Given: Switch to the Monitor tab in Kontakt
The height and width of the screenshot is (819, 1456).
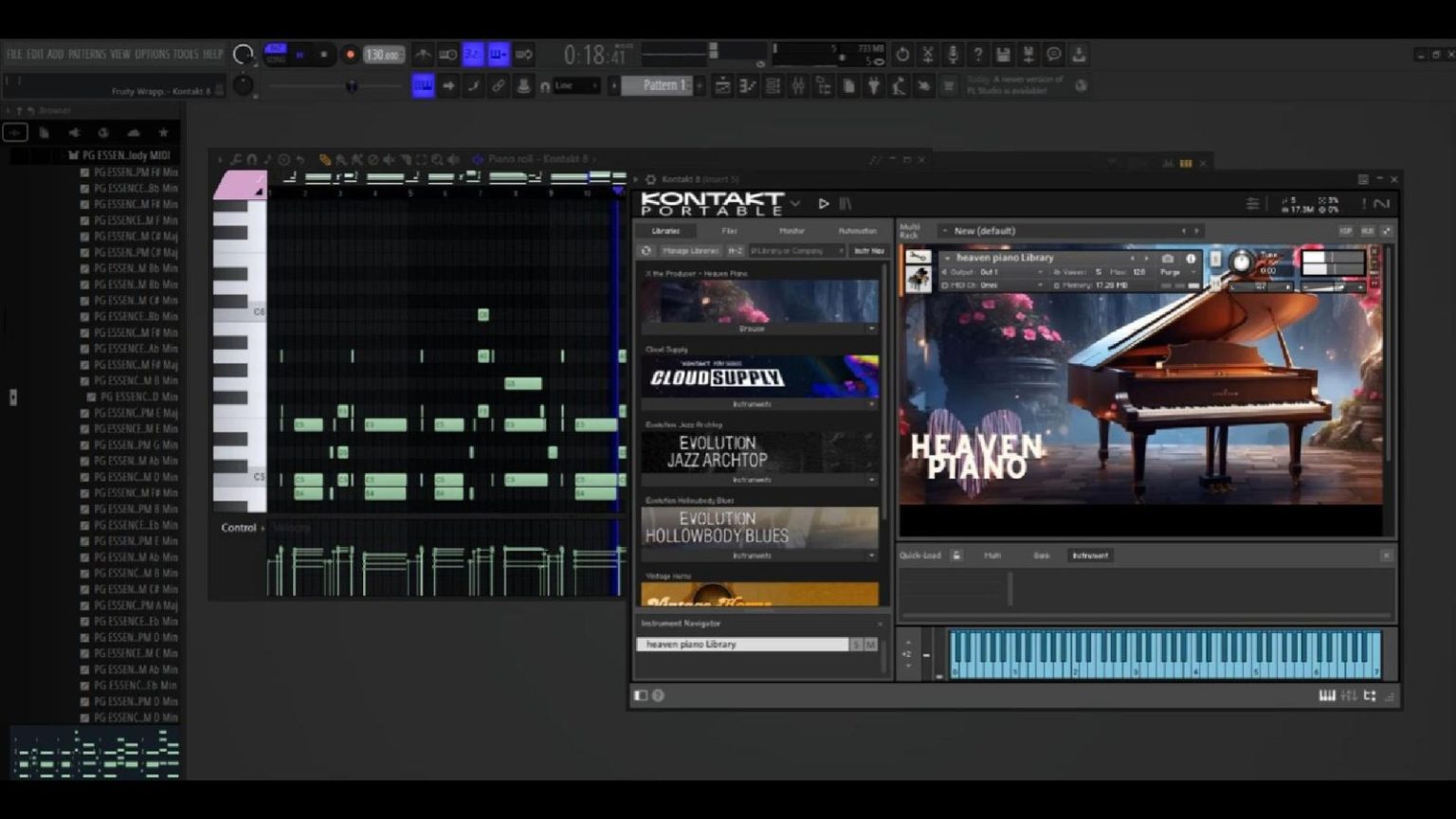Looking at the screenshot, I should [x=792, y=230].
